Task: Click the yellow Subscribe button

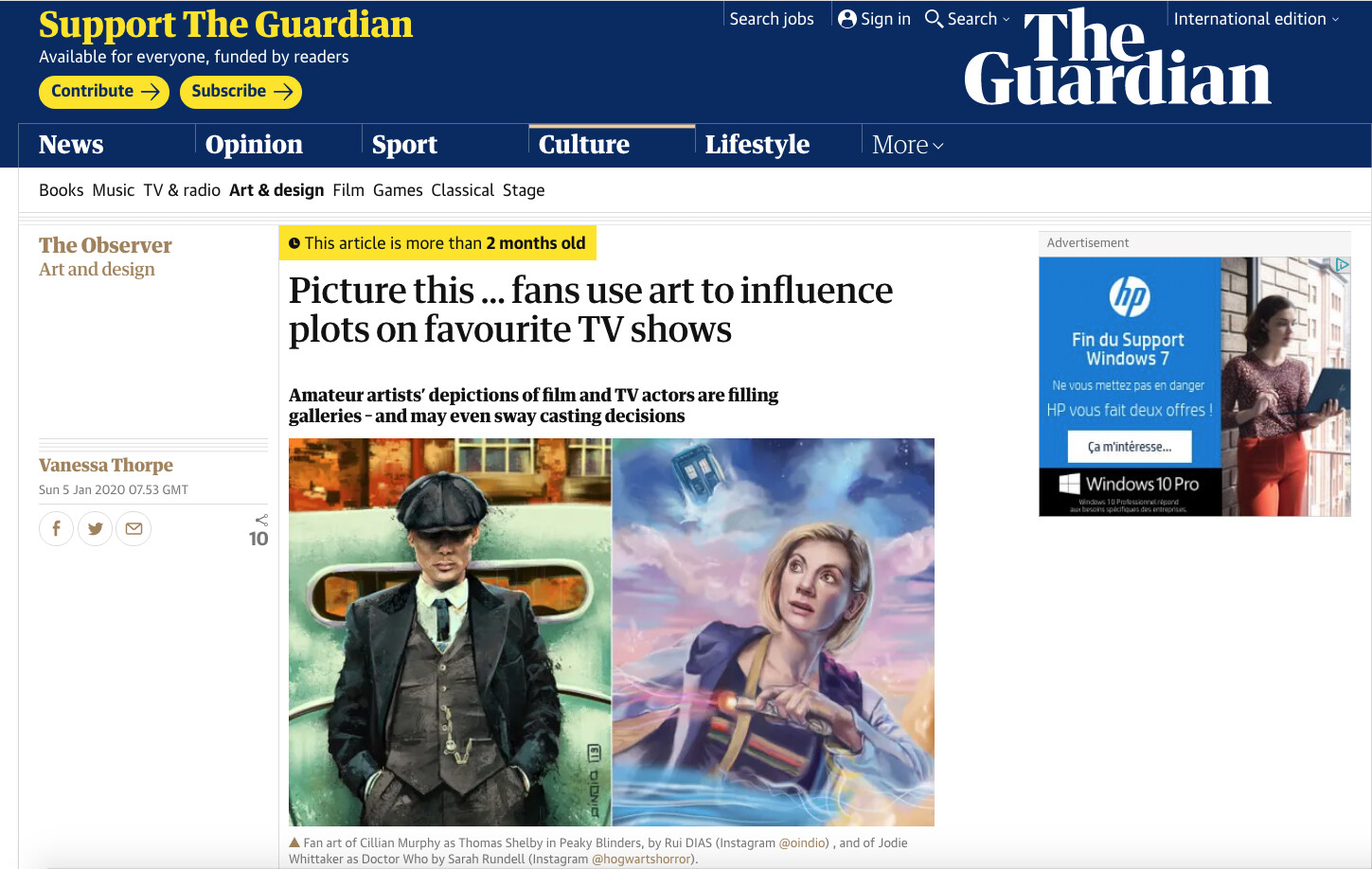Action: click(241, 92)
